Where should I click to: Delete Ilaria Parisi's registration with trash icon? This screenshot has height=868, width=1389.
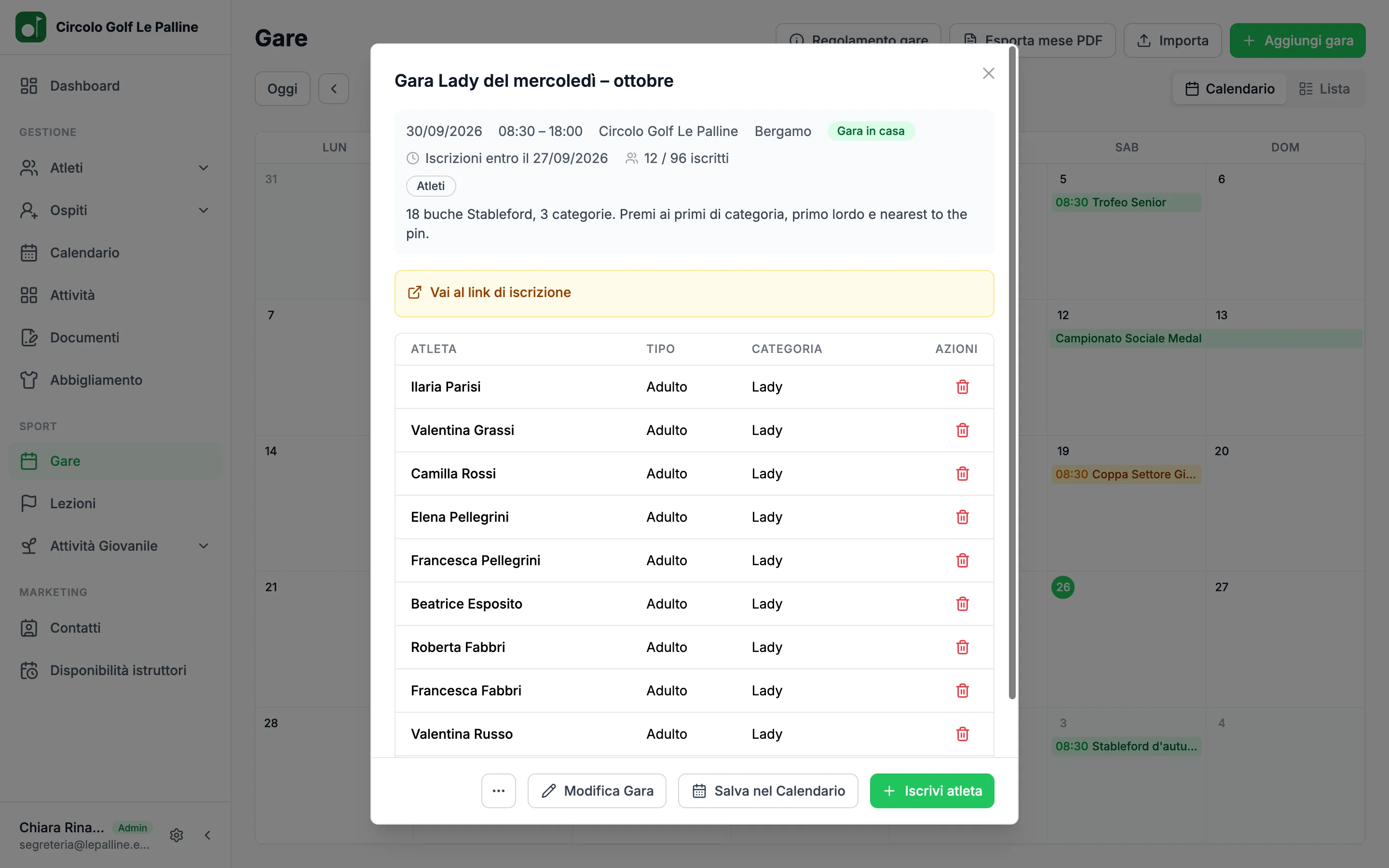click(x=963, y=387)
